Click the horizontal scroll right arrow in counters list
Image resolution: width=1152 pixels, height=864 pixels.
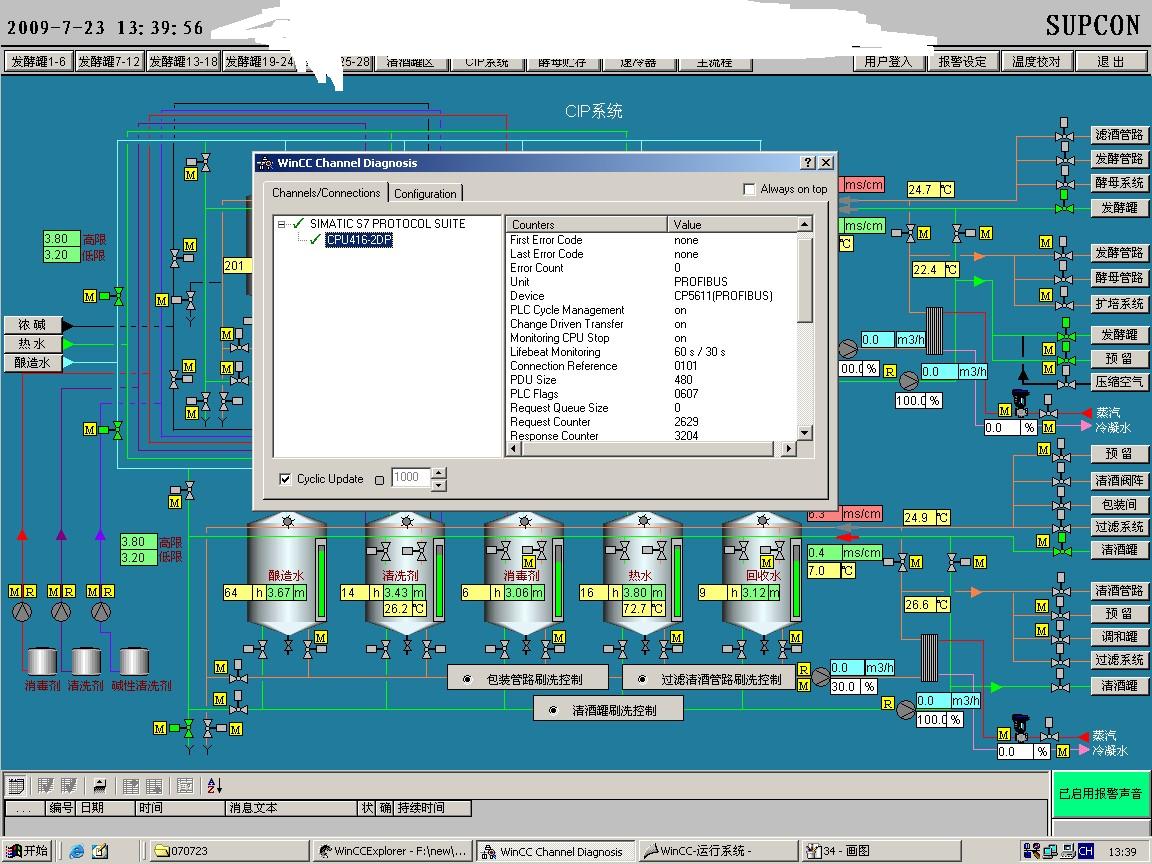pyautogui.click(x=789, y=448)
